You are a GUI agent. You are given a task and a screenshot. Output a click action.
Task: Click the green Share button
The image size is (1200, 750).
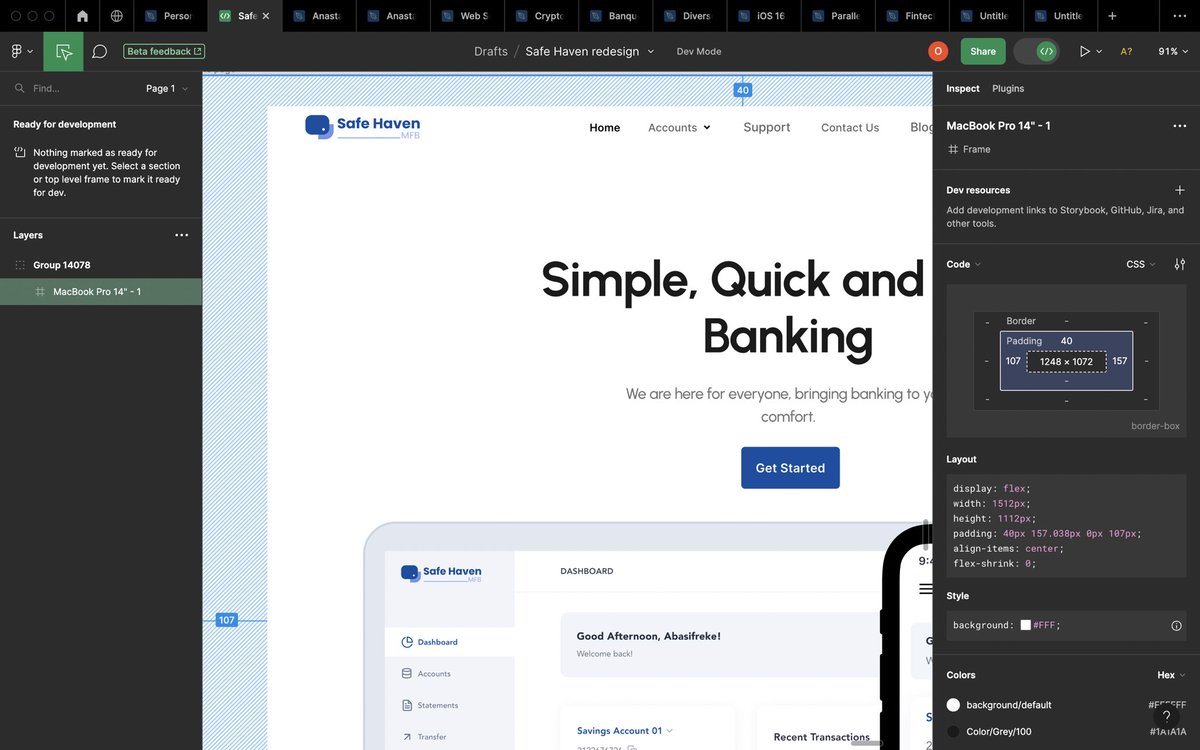pyautogui.click(x=983, y=51)
